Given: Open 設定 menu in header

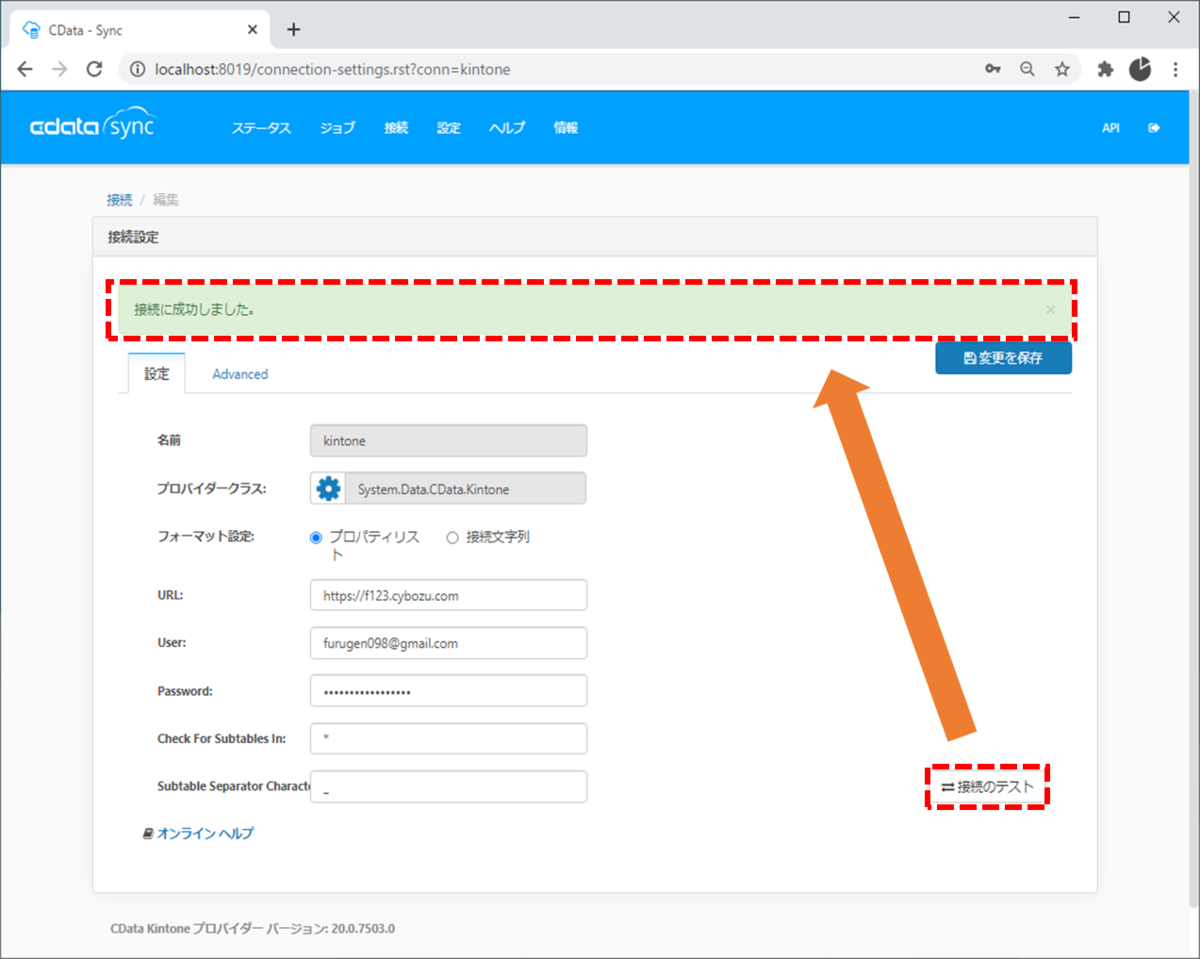Looking at the screenshot, I should (449, 128).
